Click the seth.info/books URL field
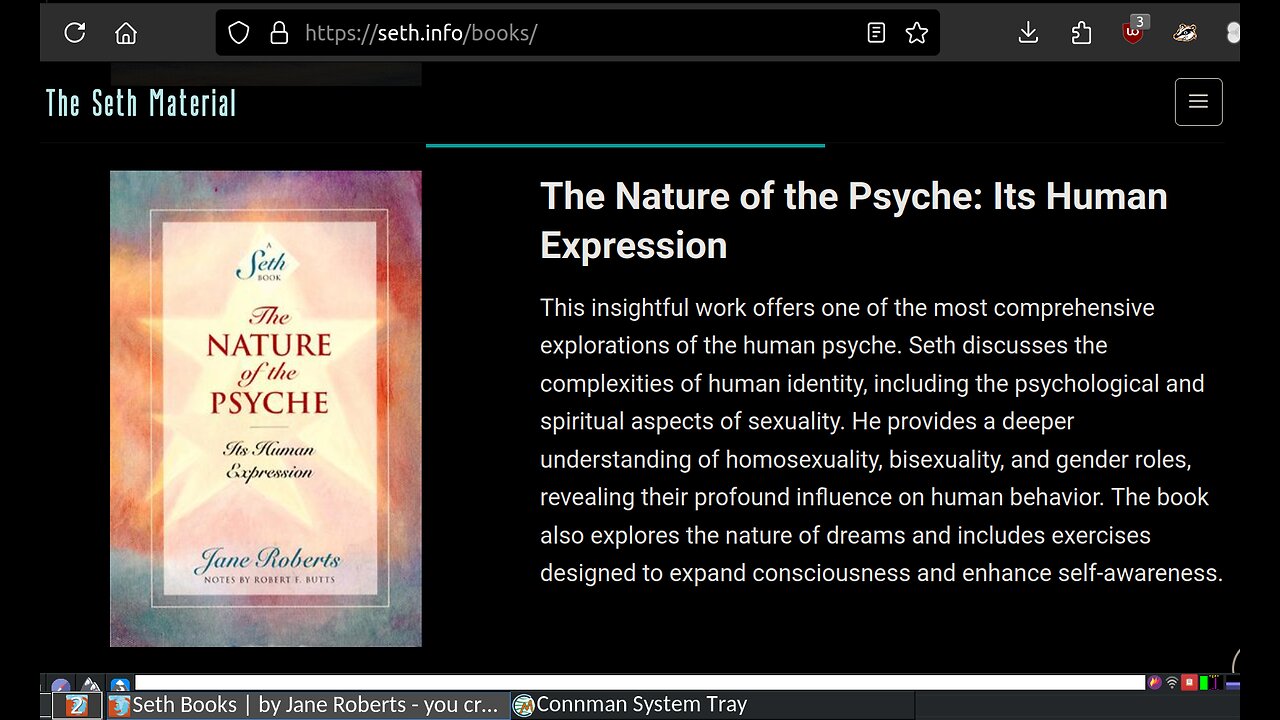Screen dimensions: 1280x720 (x=580, y=33)
